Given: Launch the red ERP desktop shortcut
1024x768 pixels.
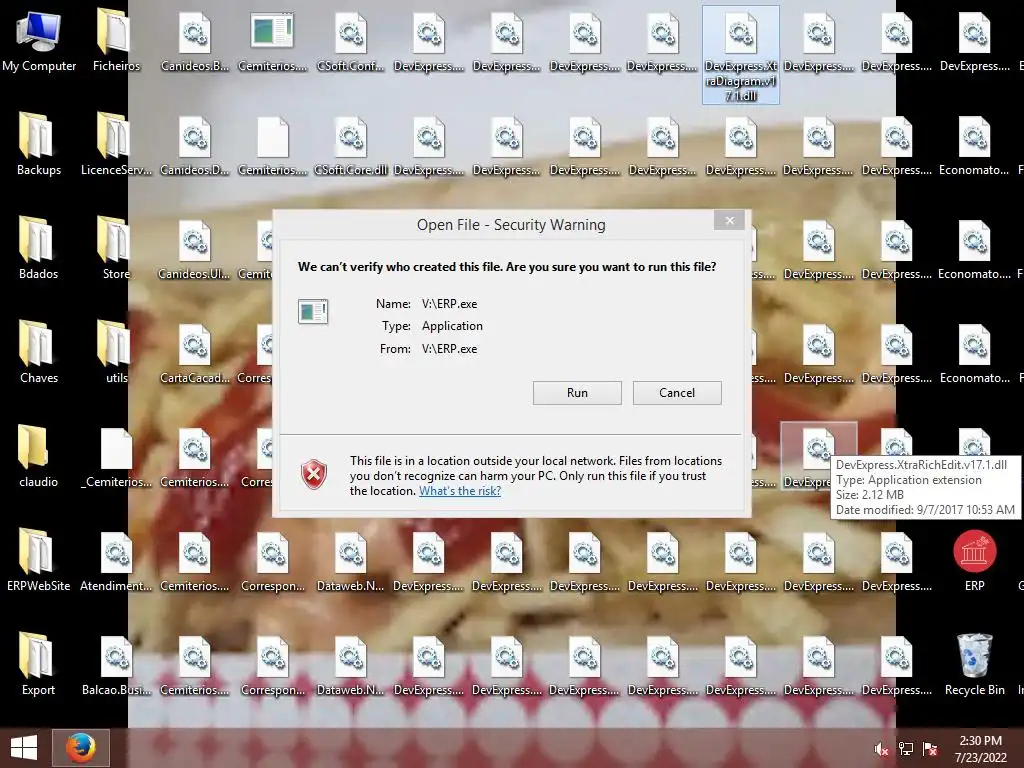Looking at the screenshot, I should pyautogui.click(x=974, y=560).
